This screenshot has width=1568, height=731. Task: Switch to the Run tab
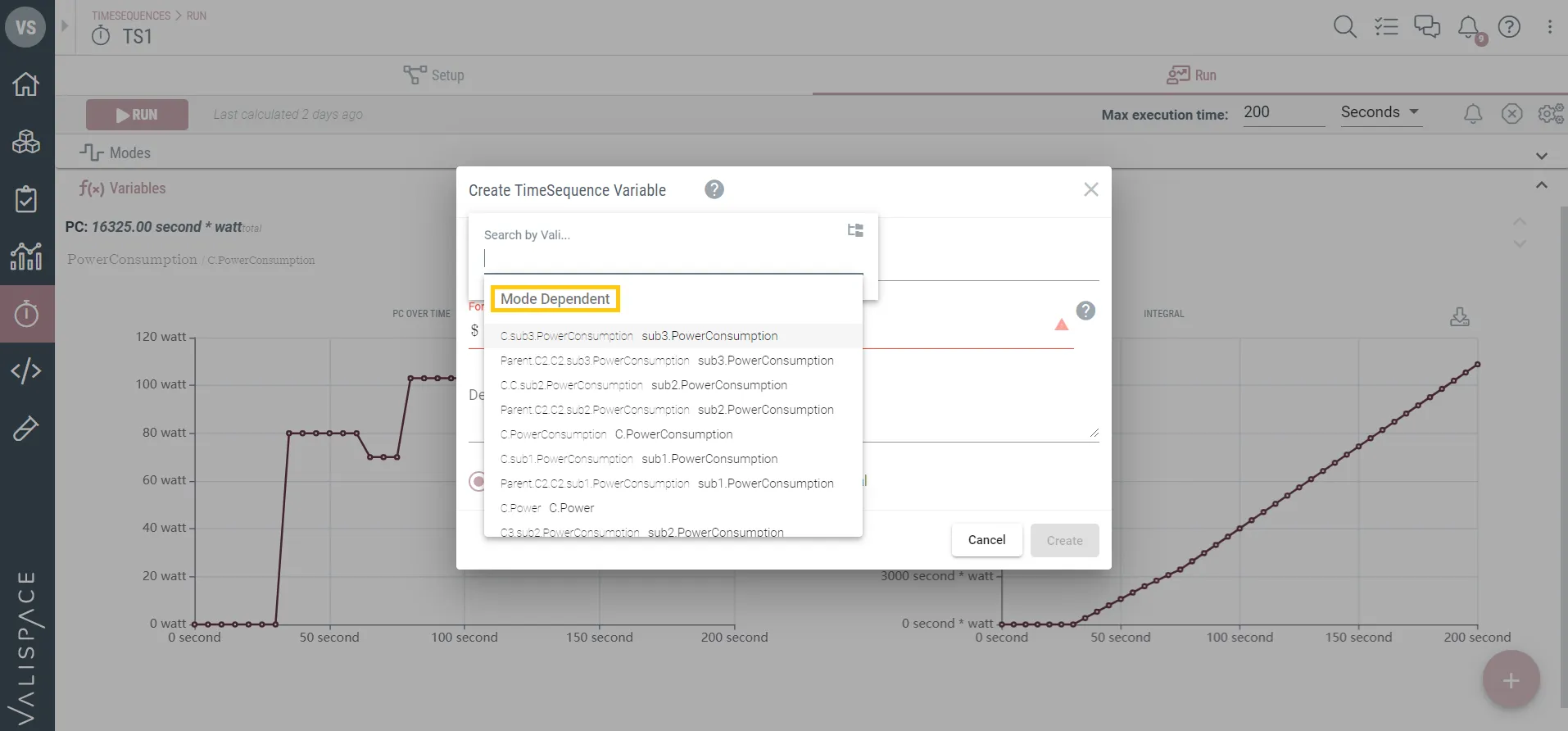tap(1192, 75)
